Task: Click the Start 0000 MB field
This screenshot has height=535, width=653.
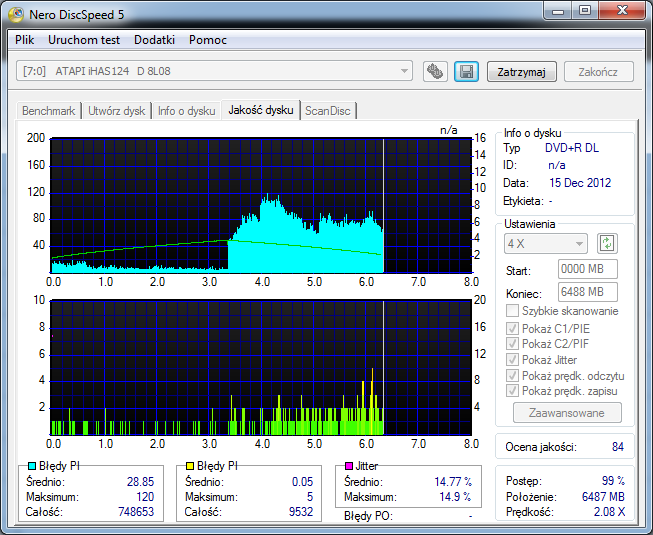Action: (x=587, y=269)
